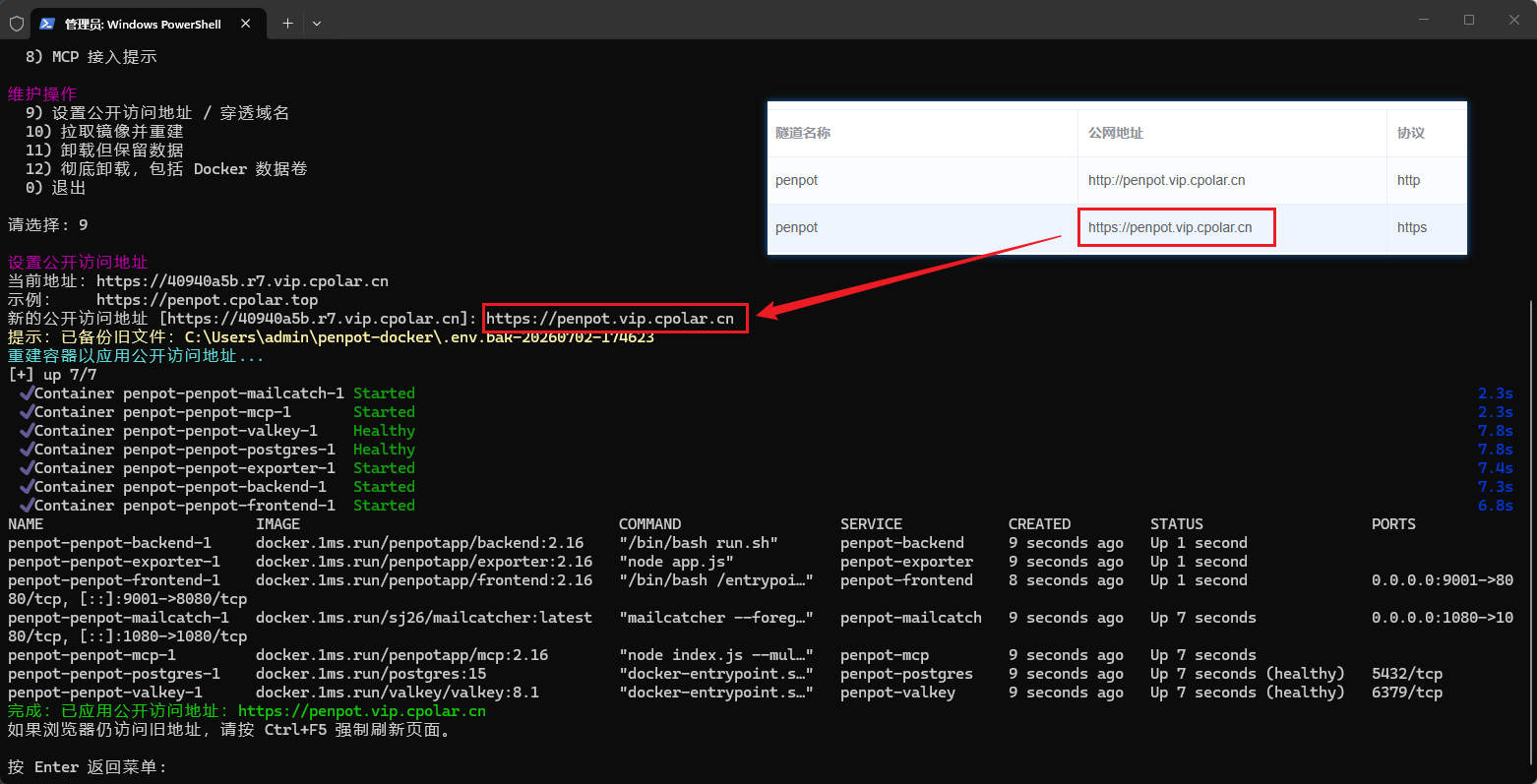Click the checkmark beside penpot-penpot-backend-1 container
This screenshot has width=1537, height=784.
pos(27,487)
